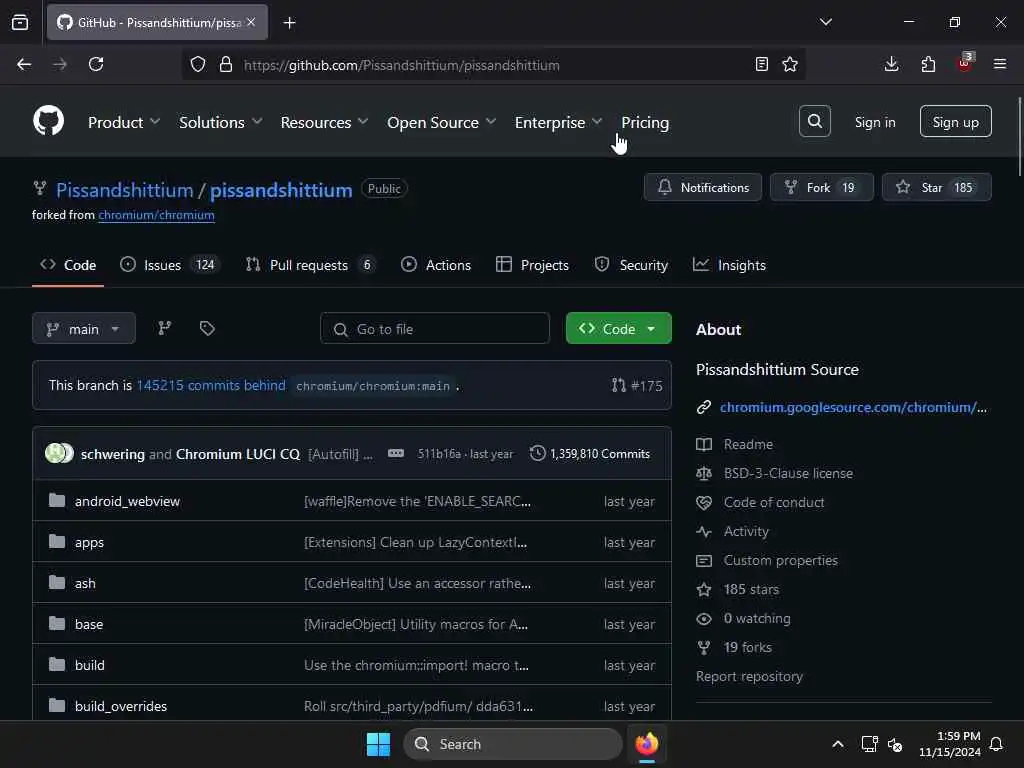The height and width of the screenshot is (768, 1024).
Task: Bookmark this page with the star icon
Action: 790,65
